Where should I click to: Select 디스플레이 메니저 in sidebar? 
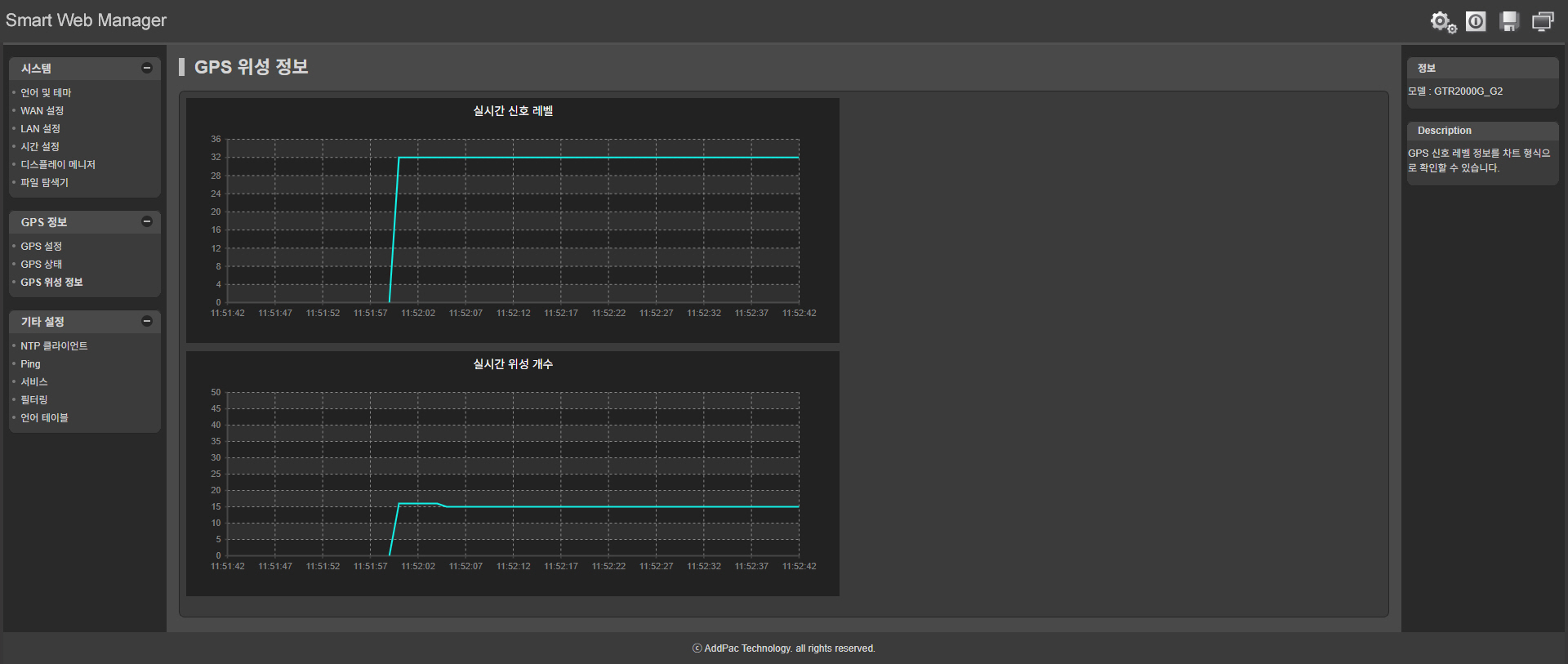(x=58, y=165)
